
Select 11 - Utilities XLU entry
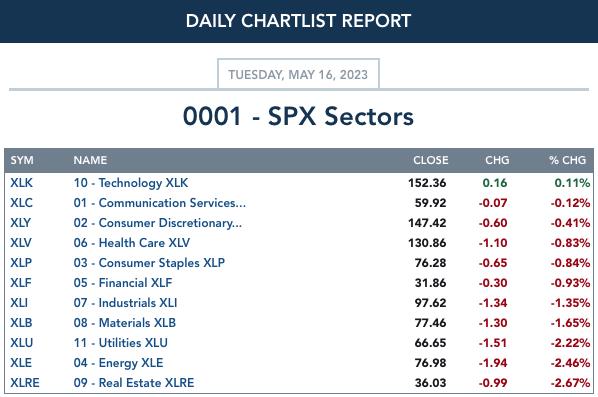click(121, 342)
